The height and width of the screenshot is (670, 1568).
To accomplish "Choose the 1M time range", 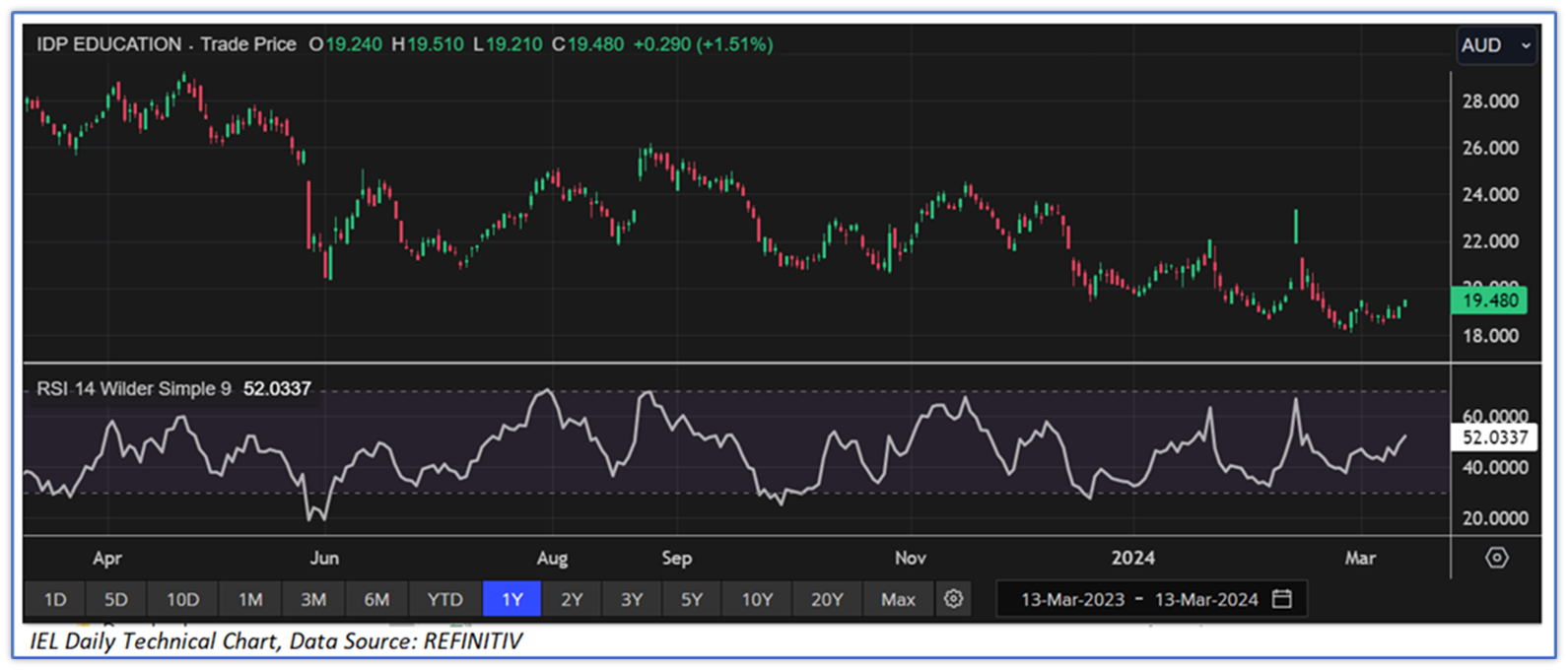I will [x=250, y=599].
